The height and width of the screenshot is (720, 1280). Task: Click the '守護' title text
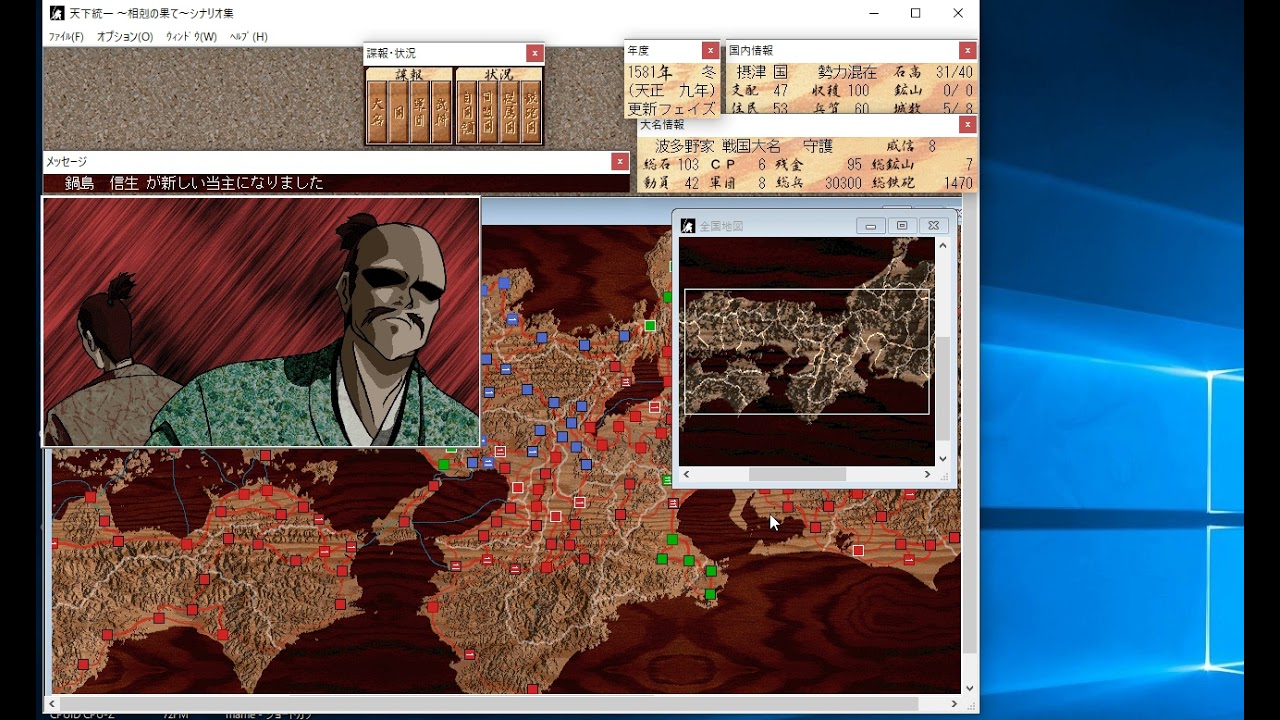pyautogui.click(x=818, y=146)
